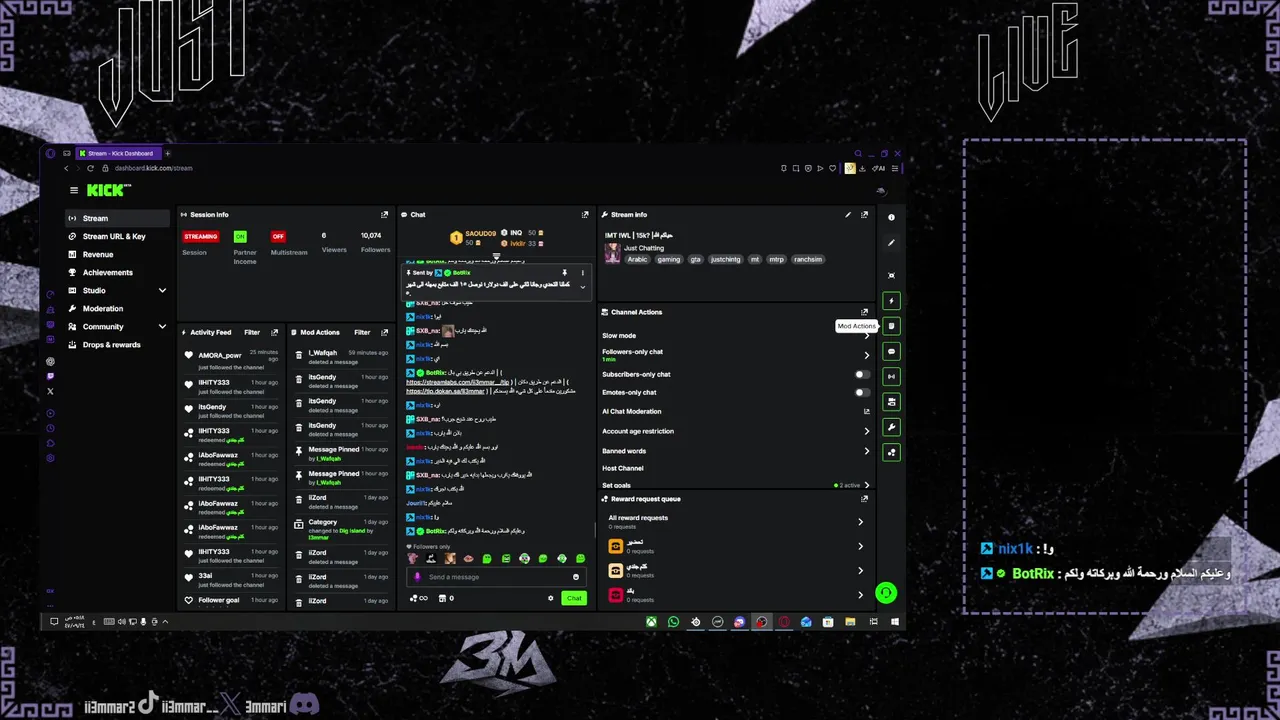
Task: Filter the Activity Feed
Action: (x=252, y=332)
